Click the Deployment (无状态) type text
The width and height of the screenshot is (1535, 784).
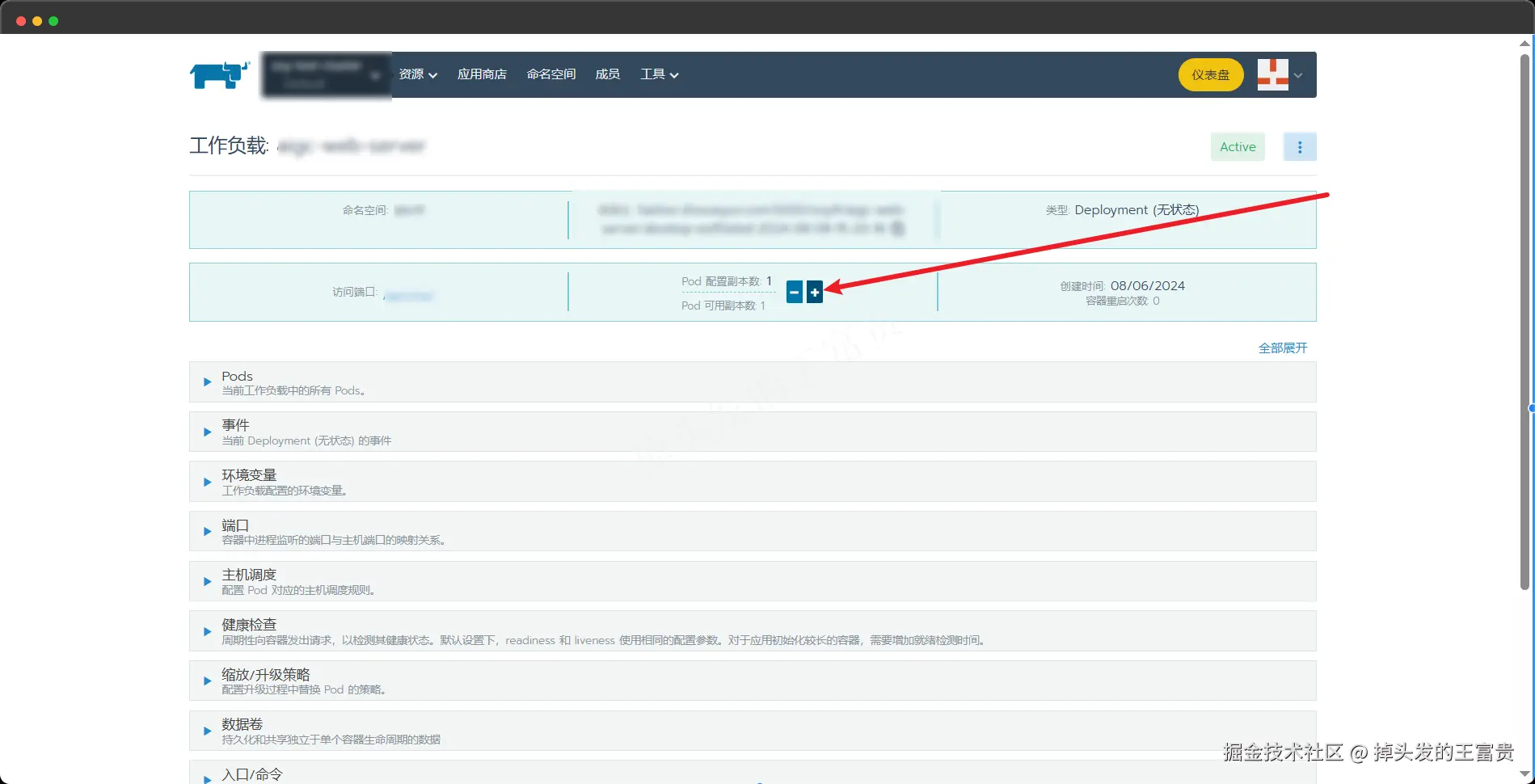click(x=1136, y=210)
